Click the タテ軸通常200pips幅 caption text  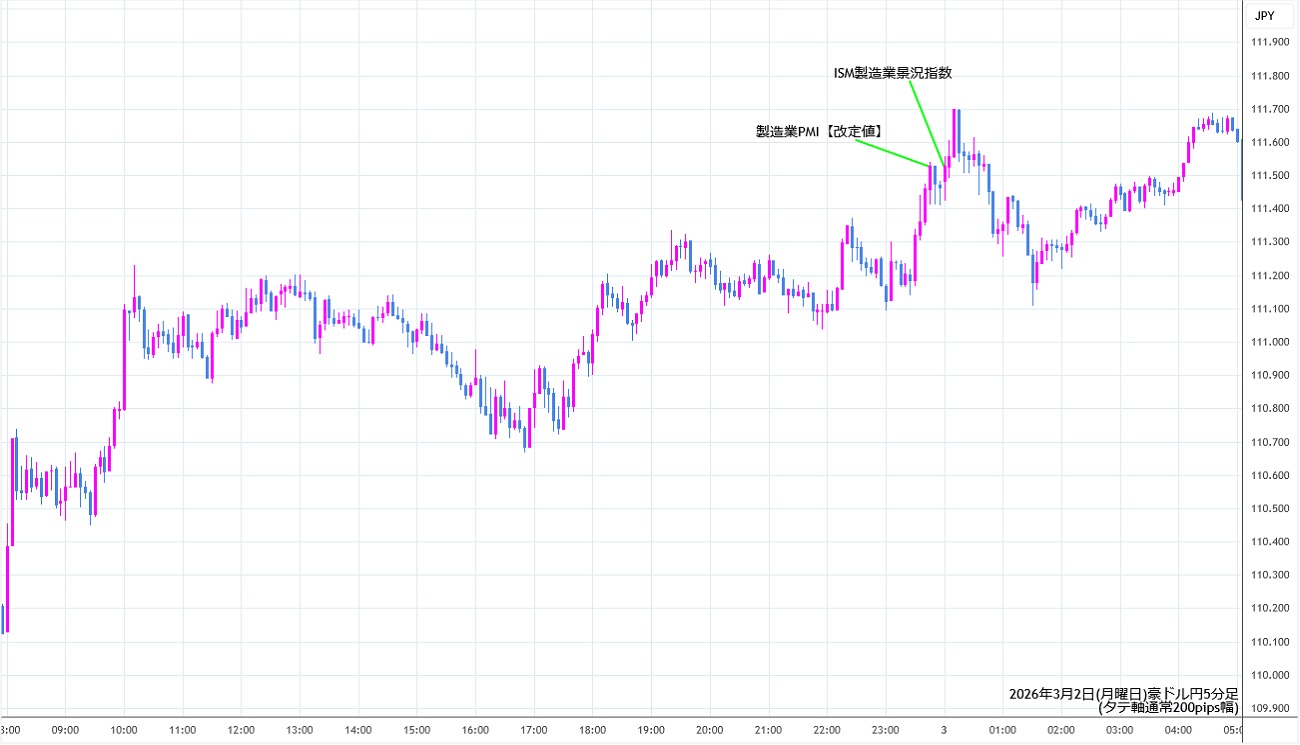coord(1167,707)
